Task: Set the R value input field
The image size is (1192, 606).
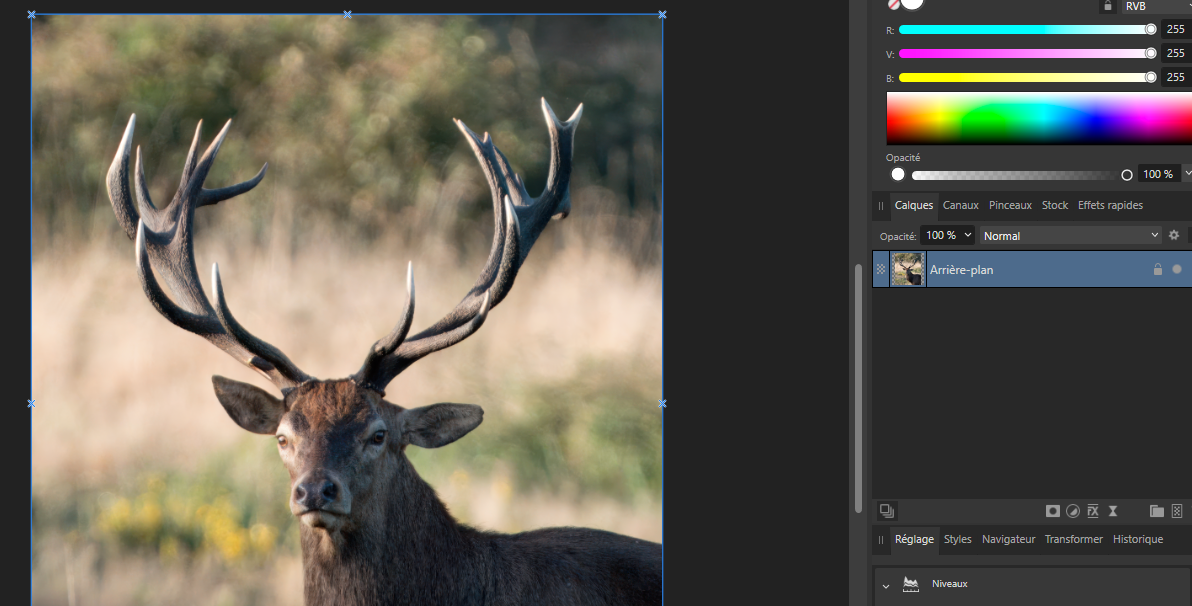Action: 1176,30
